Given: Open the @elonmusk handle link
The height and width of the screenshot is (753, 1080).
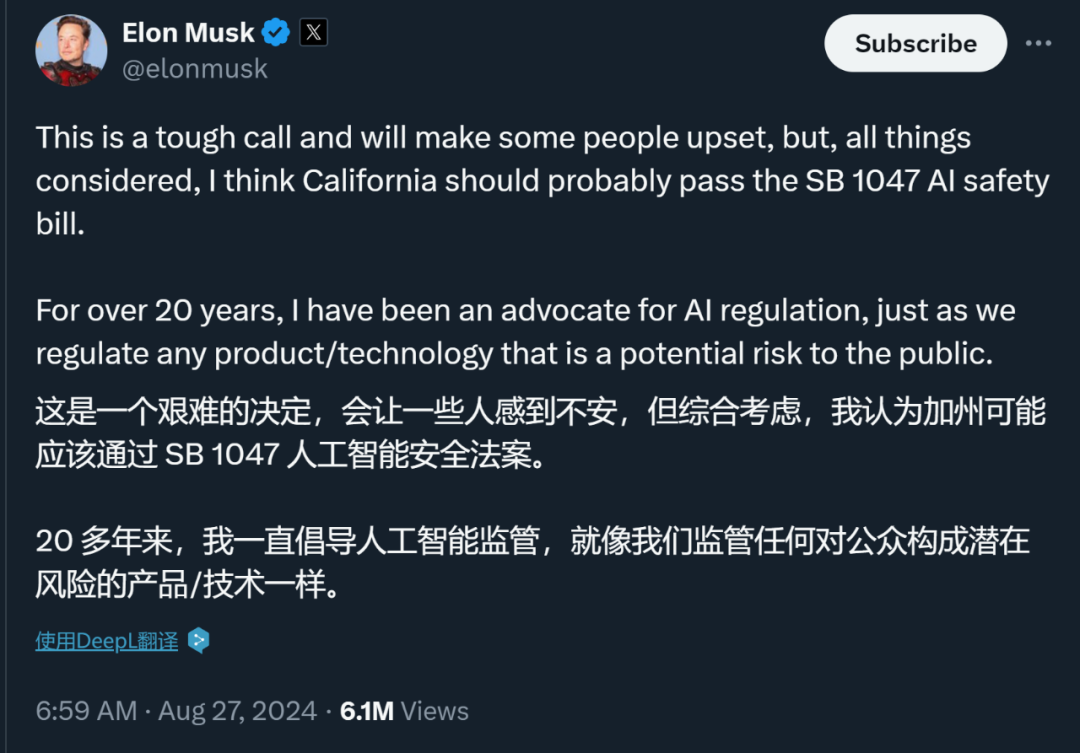Looking at the screenshot, I should pos(194,69).
